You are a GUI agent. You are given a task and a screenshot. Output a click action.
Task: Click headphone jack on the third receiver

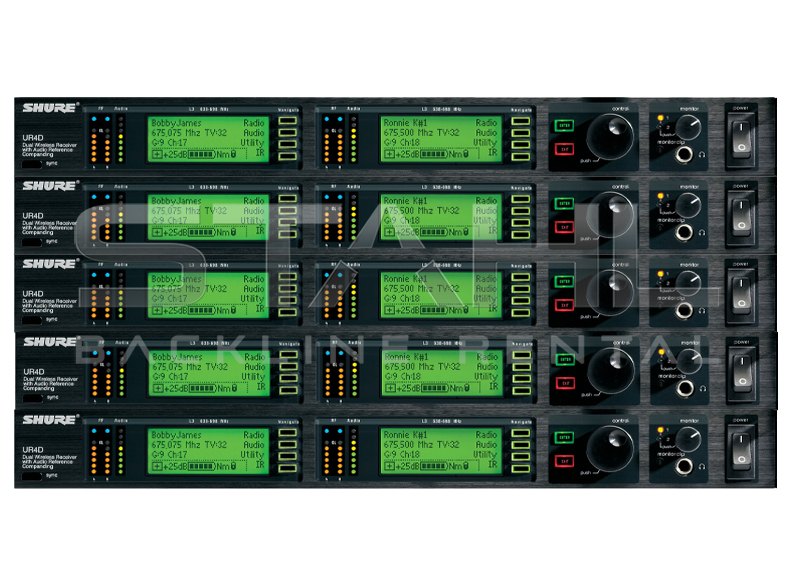(684, 310)
